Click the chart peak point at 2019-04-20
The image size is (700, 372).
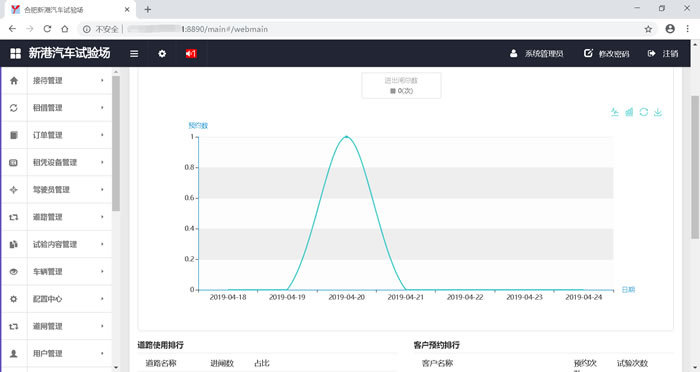pyautogui.click(x=346, y=137)
